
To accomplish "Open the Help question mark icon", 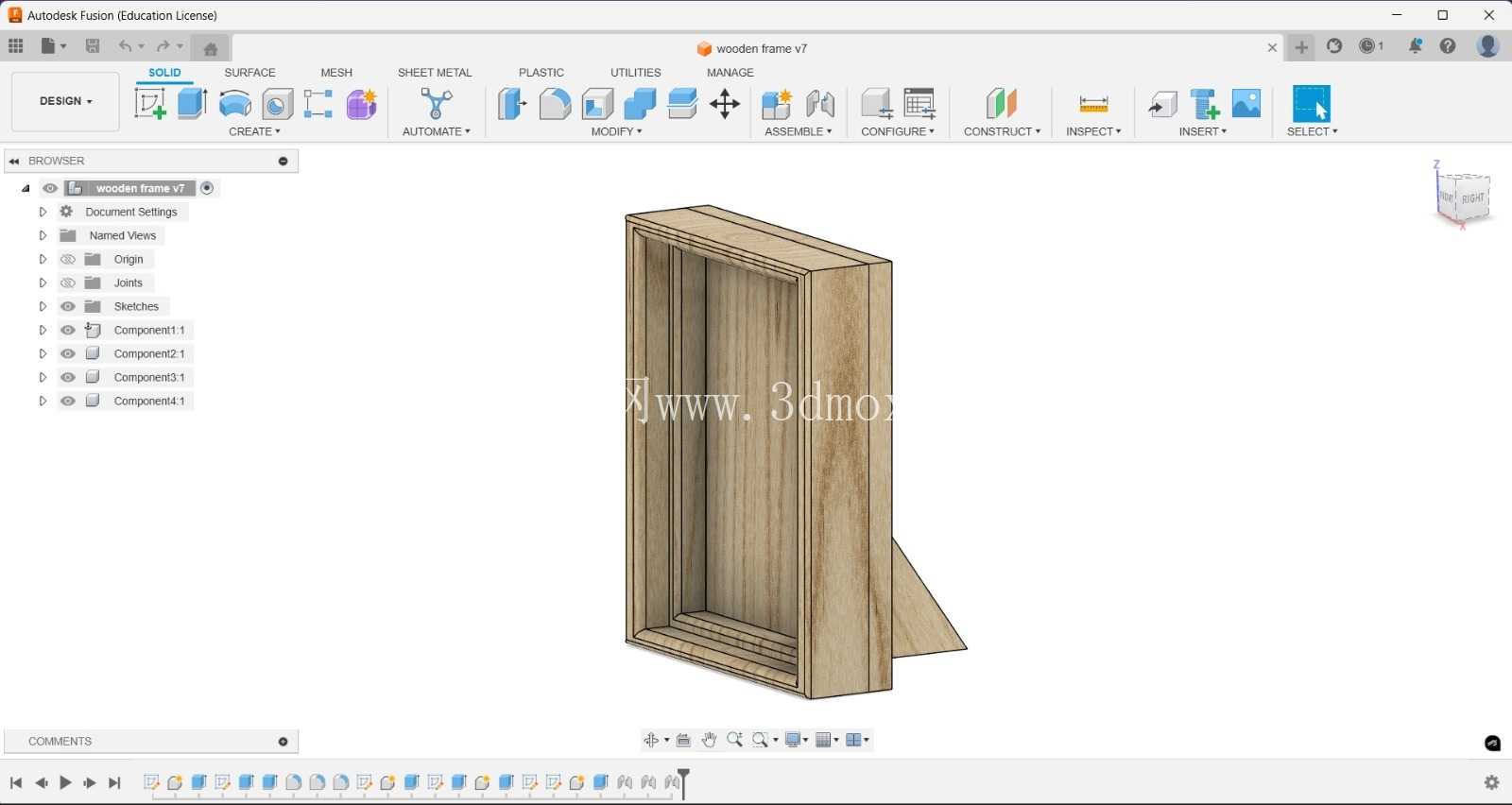I will 1448,46.
